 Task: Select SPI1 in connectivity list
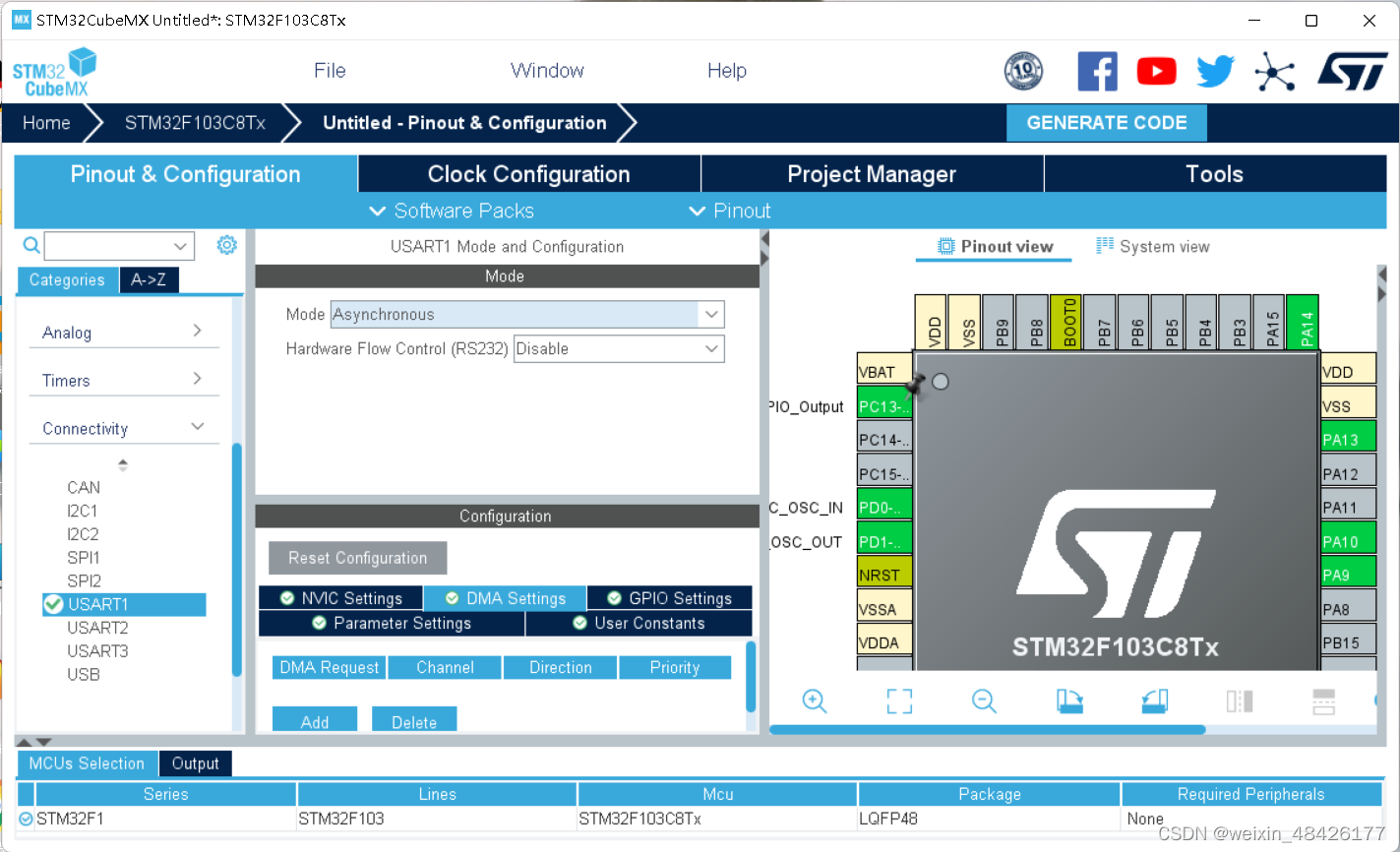coord(84,558)
